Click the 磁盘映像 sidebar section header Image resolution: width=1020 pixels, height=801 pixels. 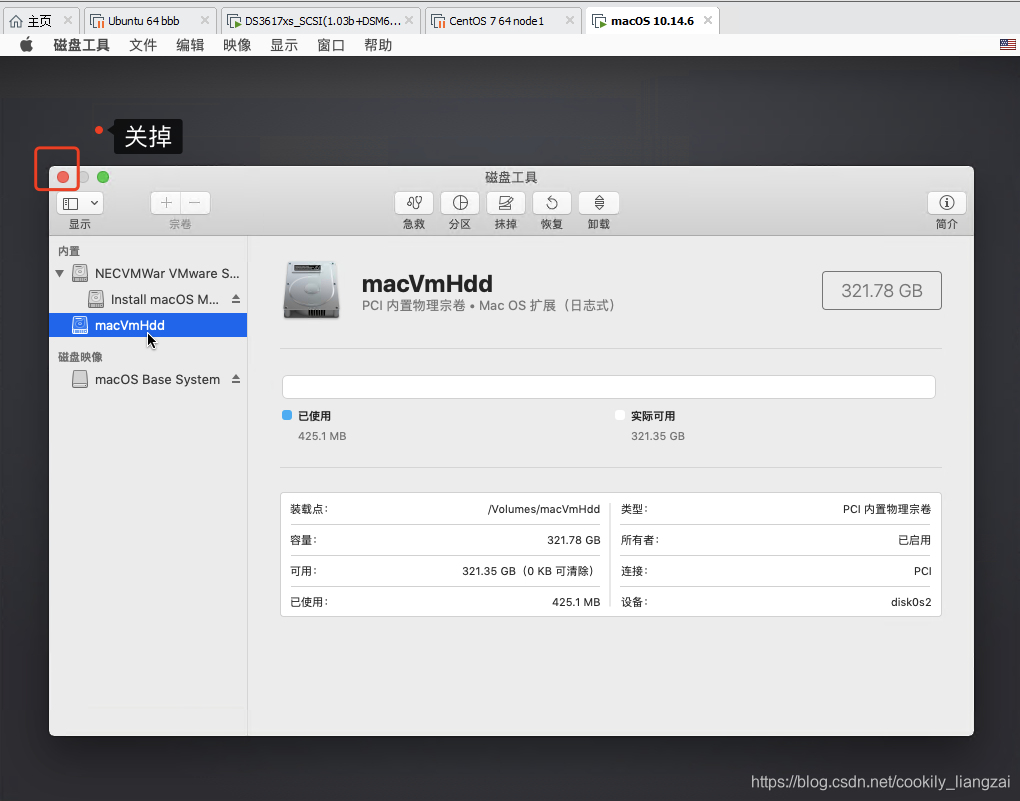click(80, 357)
